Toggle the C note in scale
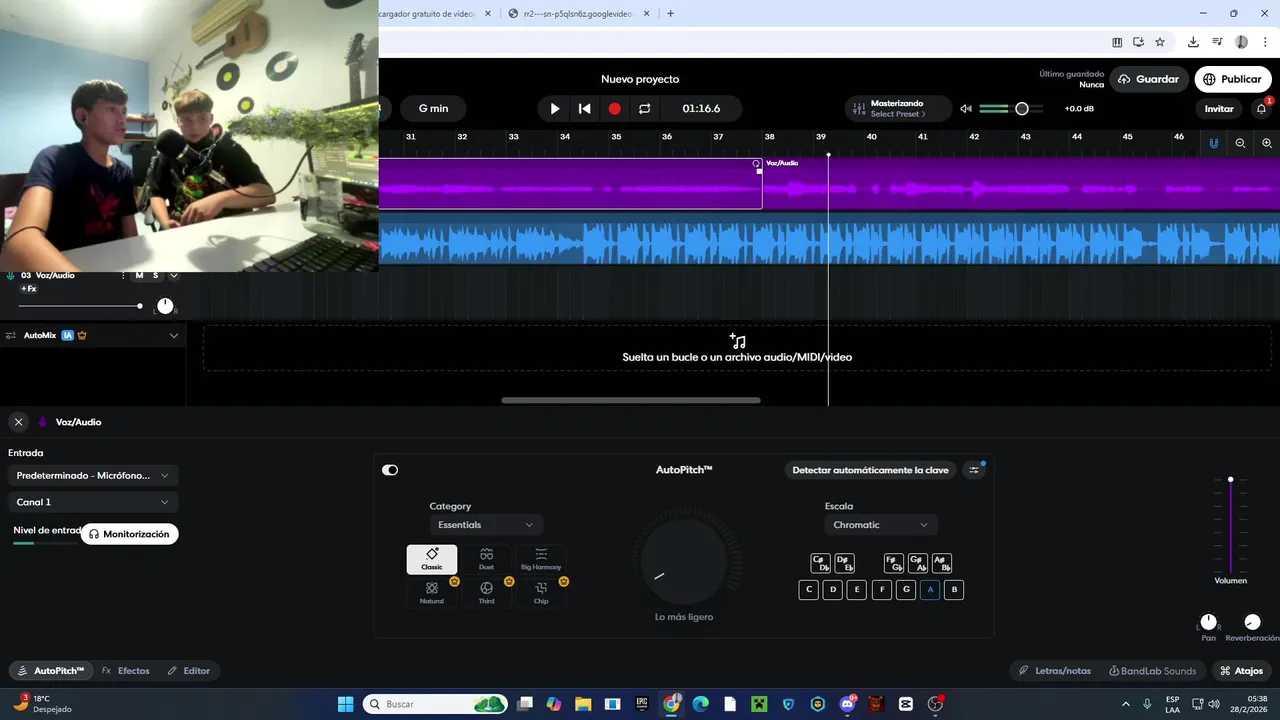The width and height of the screenshot is (1280, 720). pos(809,590)
